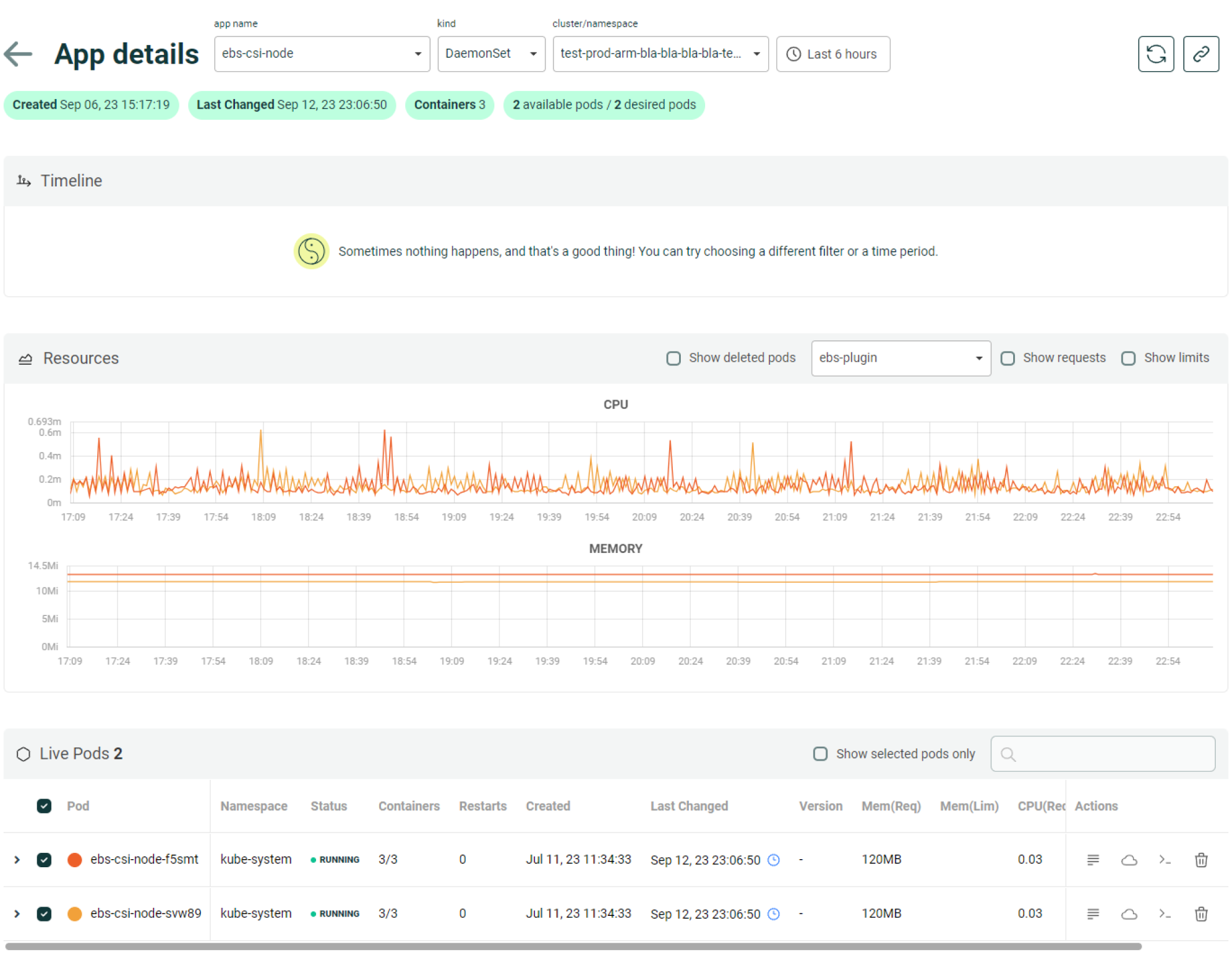The height and width of the screenshot is (972, 1232).
Task: Sort by Namespace column header
Action: coord(253,806)
